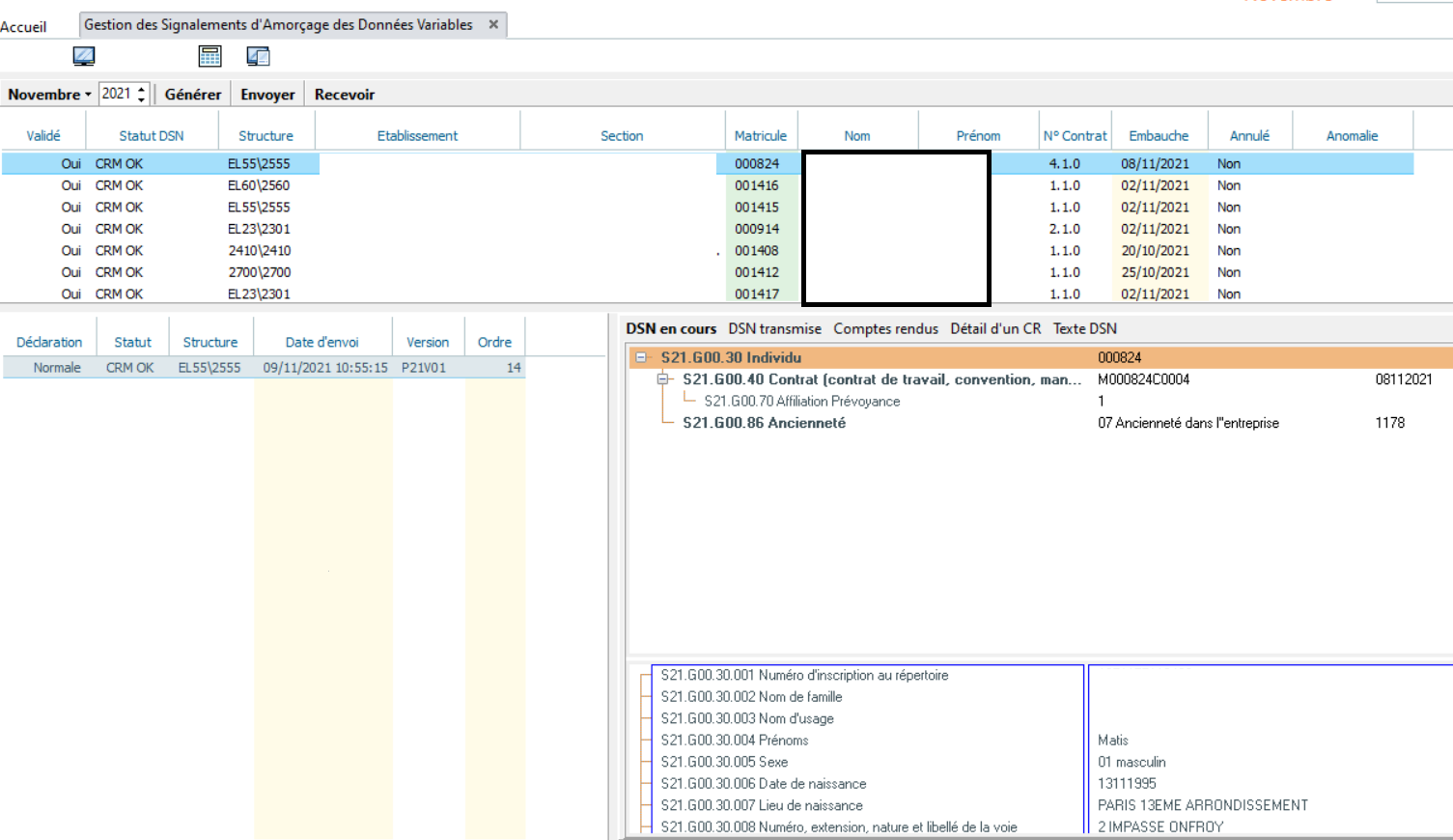Click the 09/11/2021 10:55:15 send date cell

325,367
